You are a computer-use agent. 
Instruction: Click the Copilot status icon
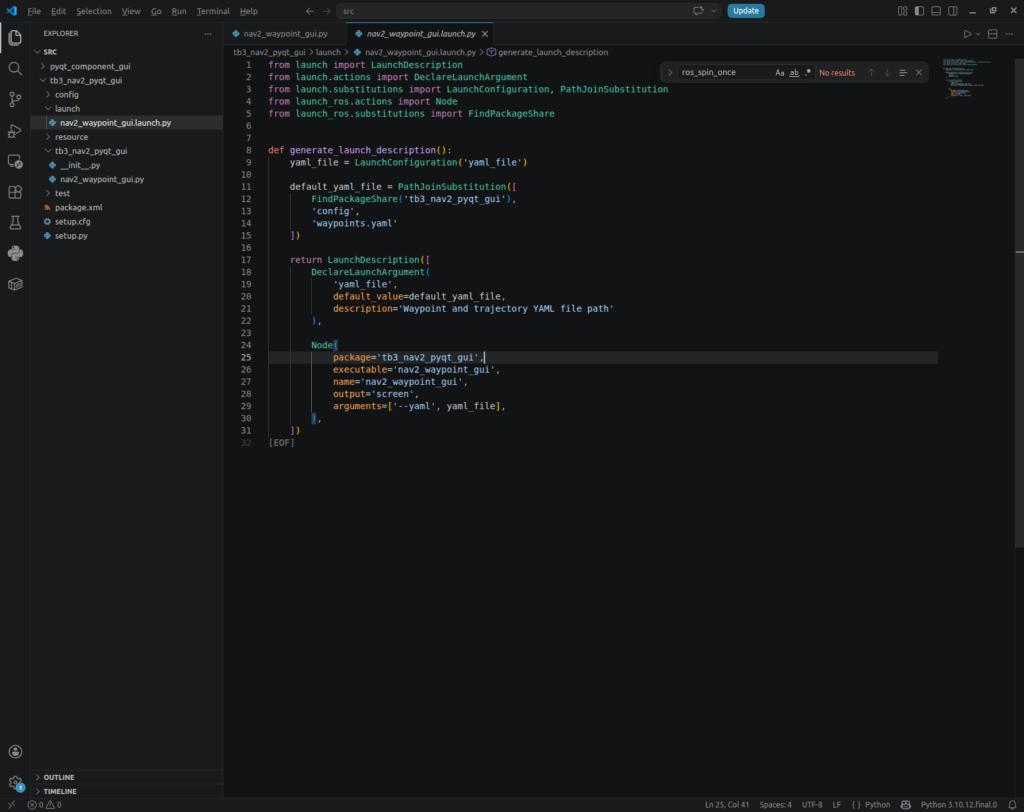coord(906,805)
